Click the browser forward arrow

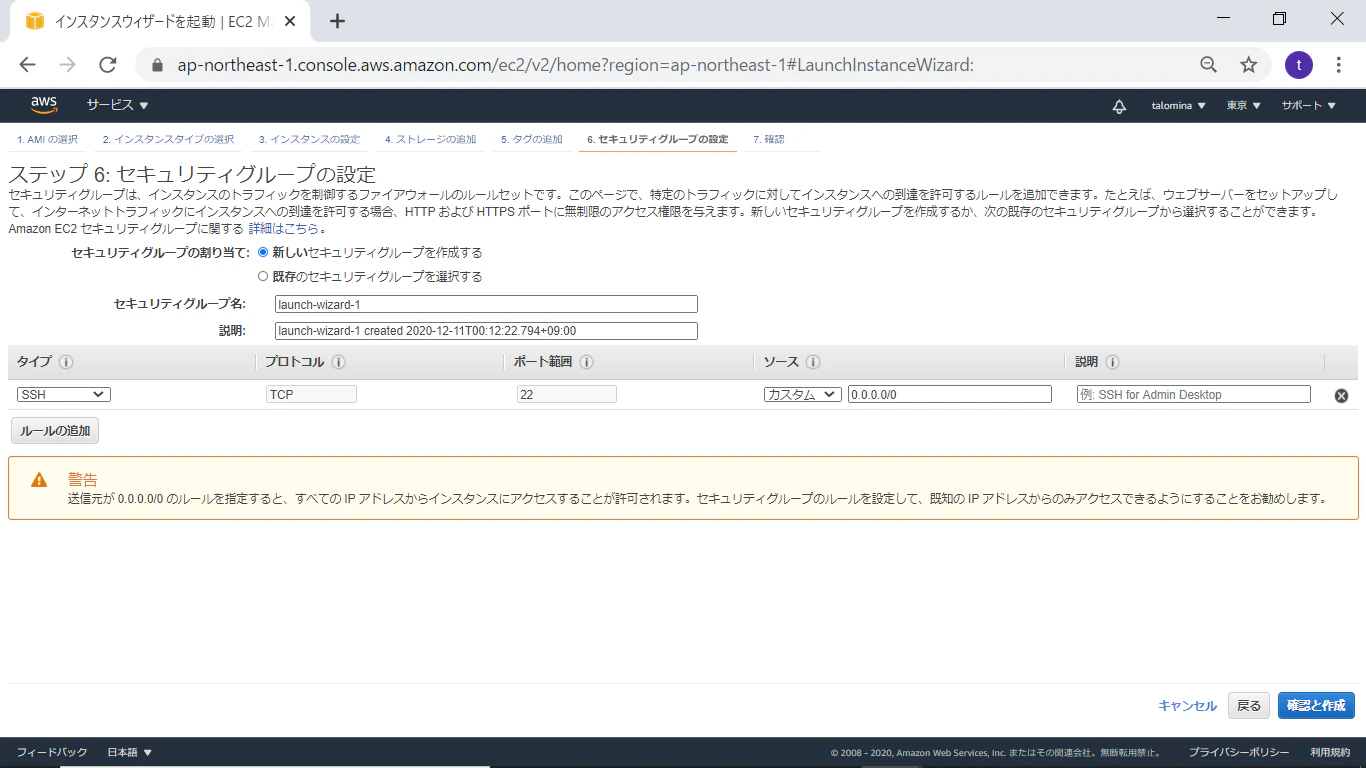(67, 65)
